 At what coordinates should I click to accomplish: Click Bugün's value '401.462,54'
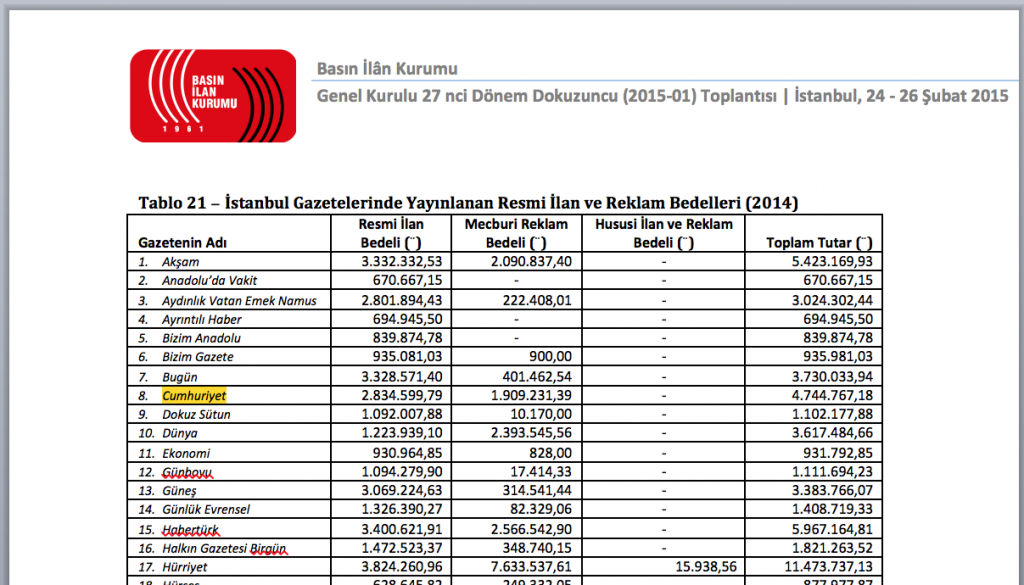pyautogui.click(x=537, y=377)
